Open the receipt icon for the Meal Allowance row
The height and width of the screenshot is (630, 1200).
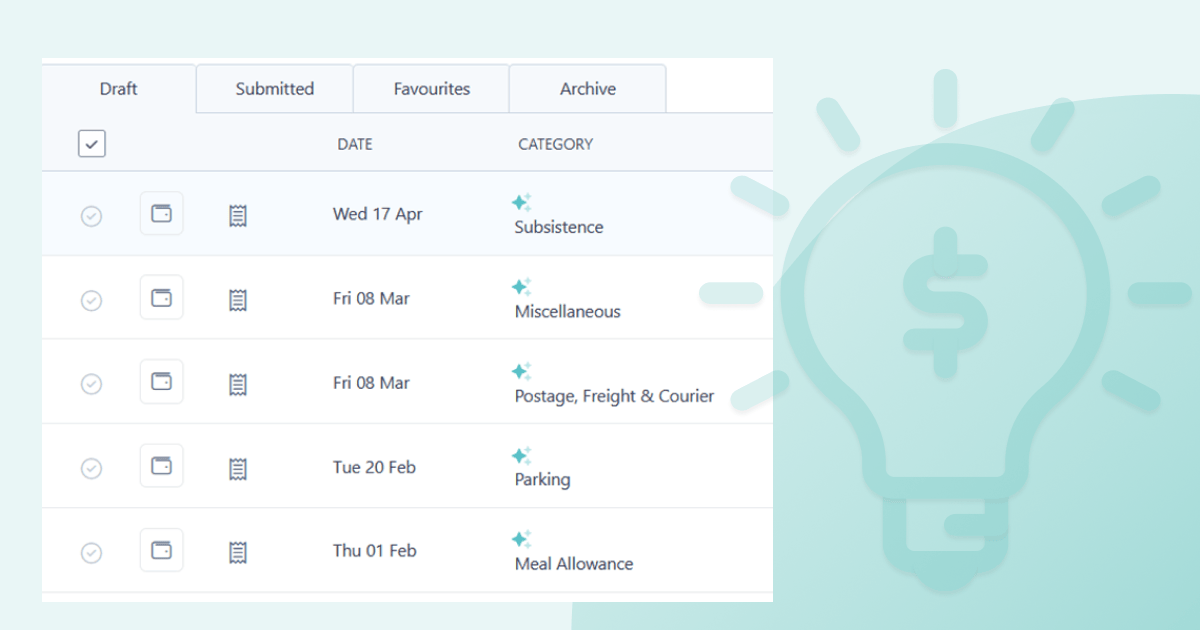237,551
